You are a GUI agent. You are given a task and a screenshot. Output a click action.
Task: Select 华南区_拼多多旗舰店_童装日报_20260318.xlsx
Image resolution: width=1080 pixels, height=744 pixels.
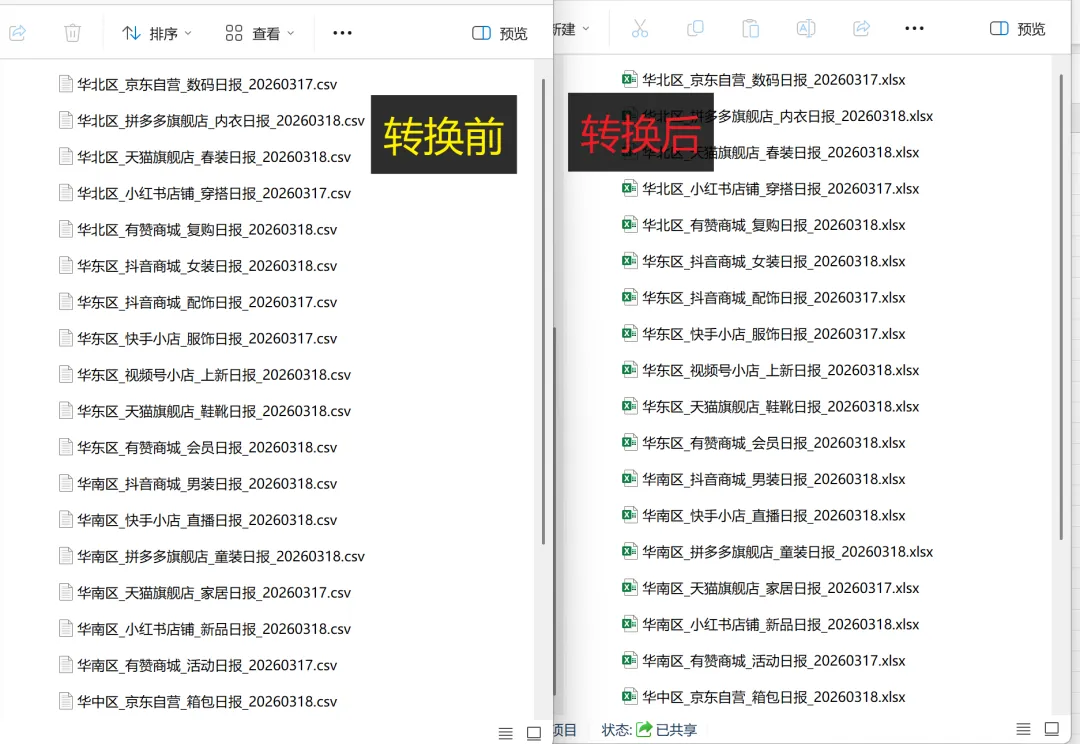tap(778, 552)
